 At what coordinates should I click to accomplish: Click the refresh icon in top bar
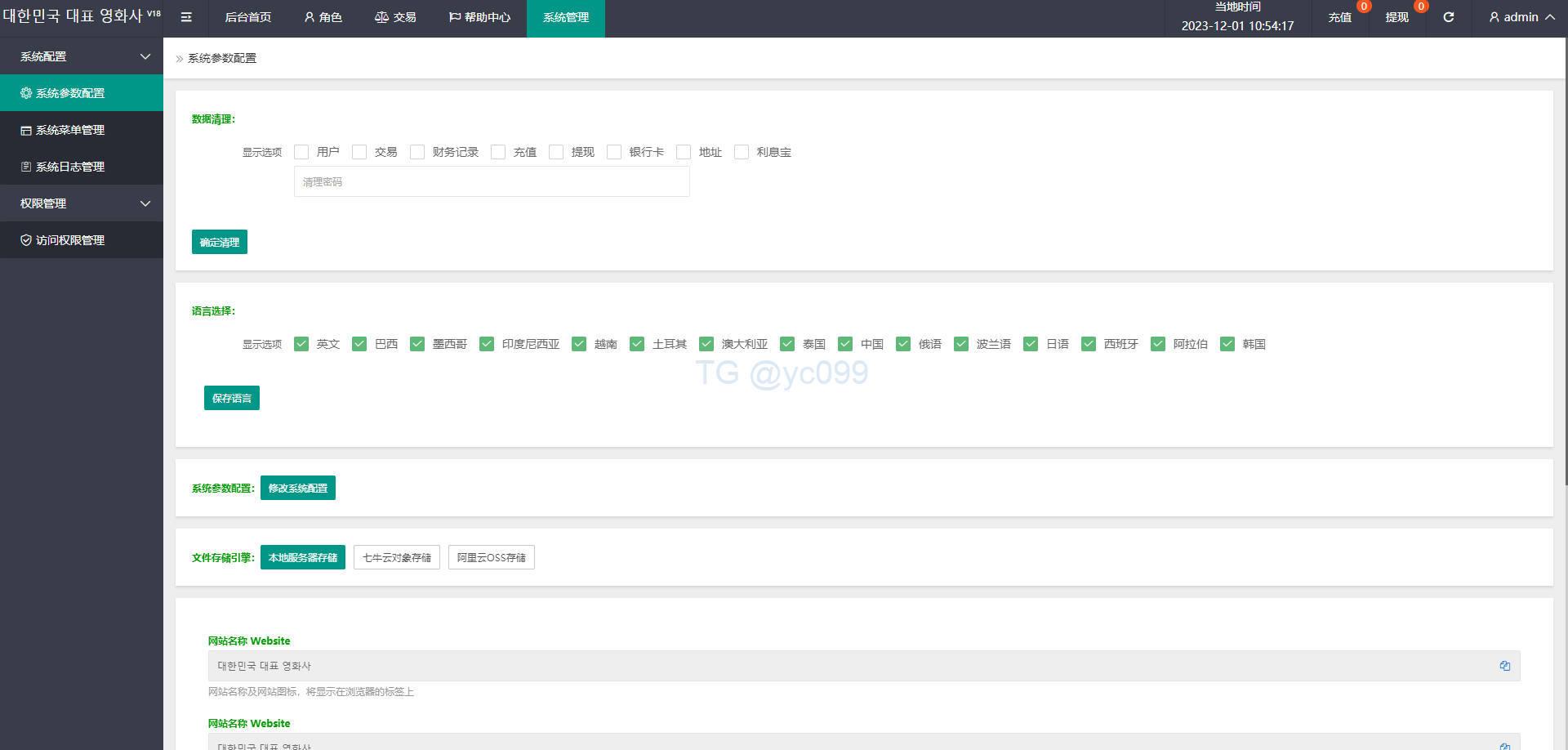[1449, 17]
